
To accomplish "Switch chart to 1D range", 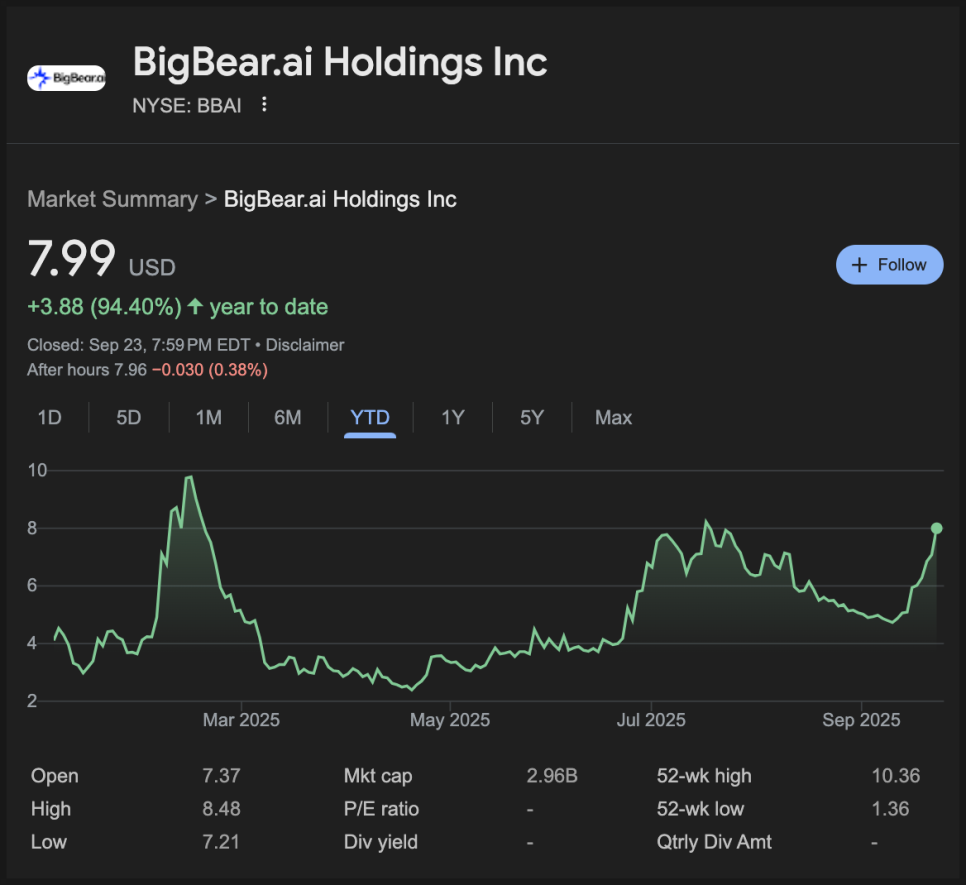I will click(x=49, y=418).
